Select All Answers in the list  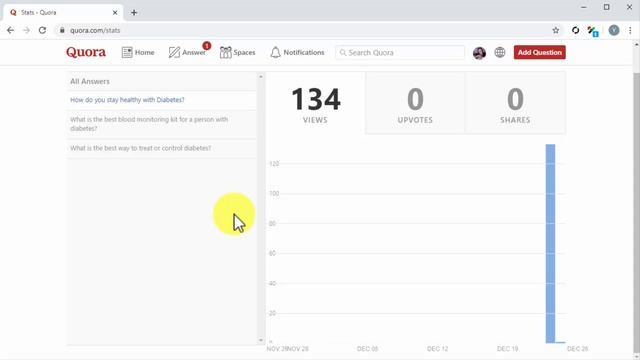pyautogui.click(x=162, y=81)
